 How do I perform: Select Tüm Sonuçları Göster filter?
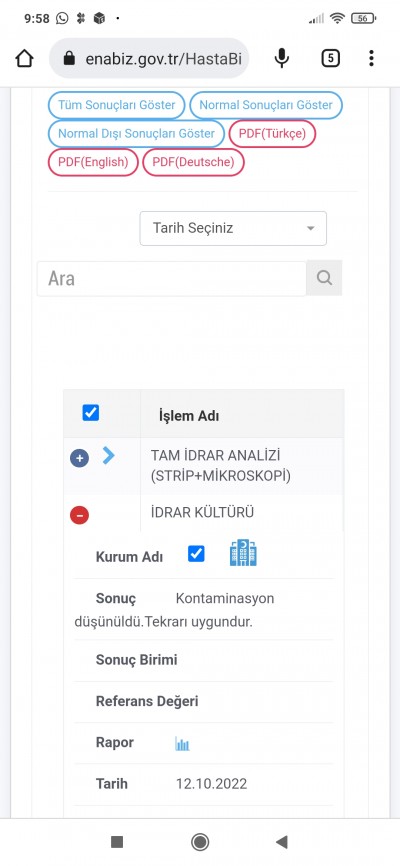click(117, 105)
